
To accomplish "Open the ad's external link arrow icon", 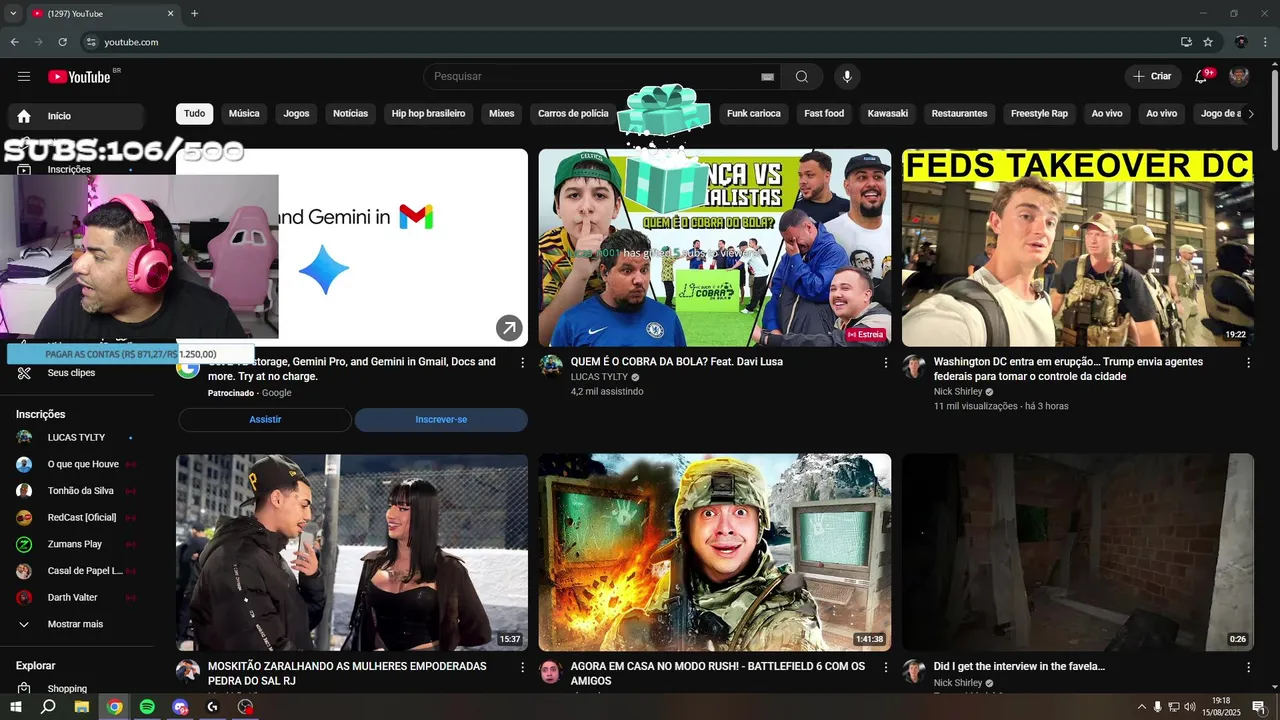I will [509, 328].
